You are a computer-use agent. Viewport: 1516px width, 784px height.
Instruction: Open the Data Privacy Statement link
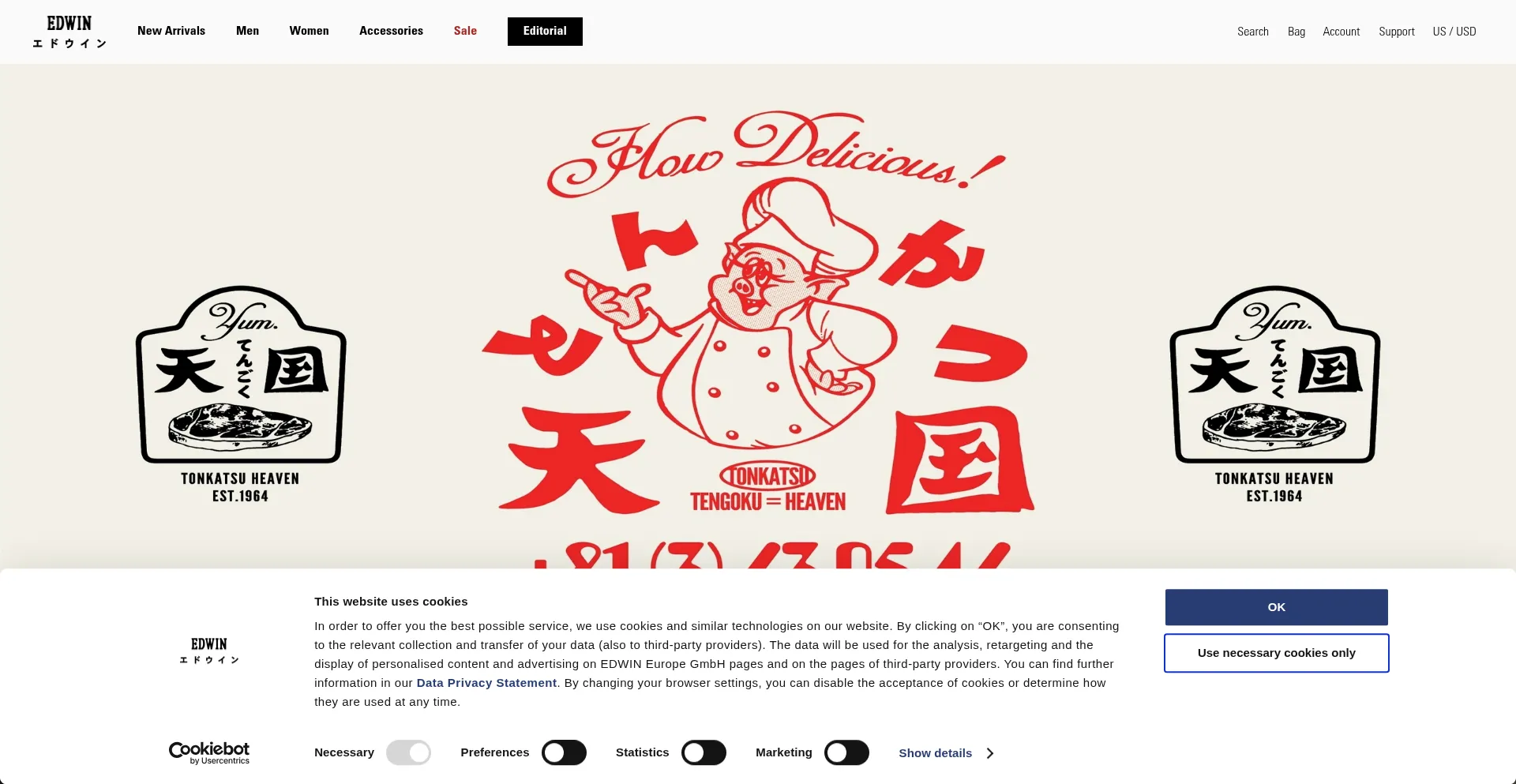pyautogui.click(x=486, y=683)
